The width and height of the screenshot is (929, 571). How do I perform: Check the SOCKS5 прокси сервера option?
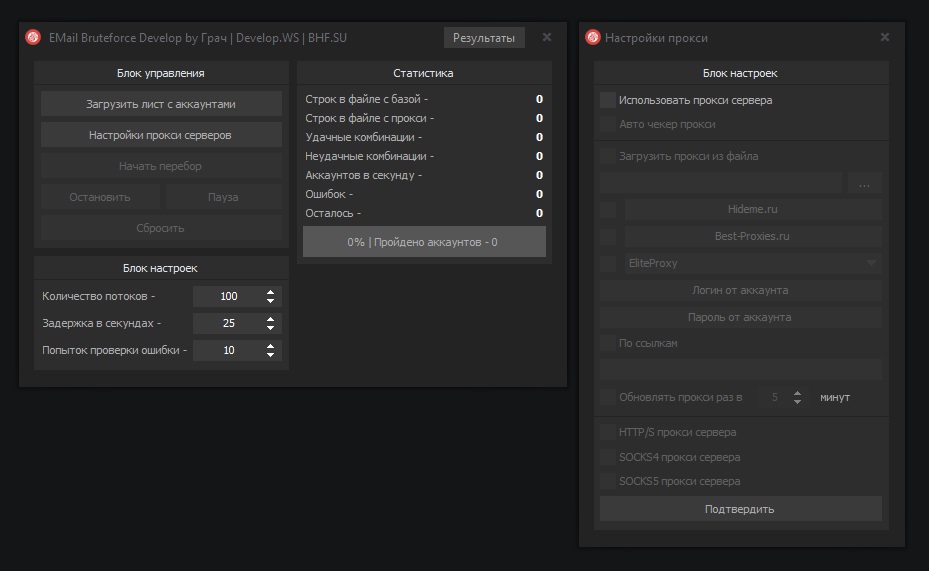[608, 481]
